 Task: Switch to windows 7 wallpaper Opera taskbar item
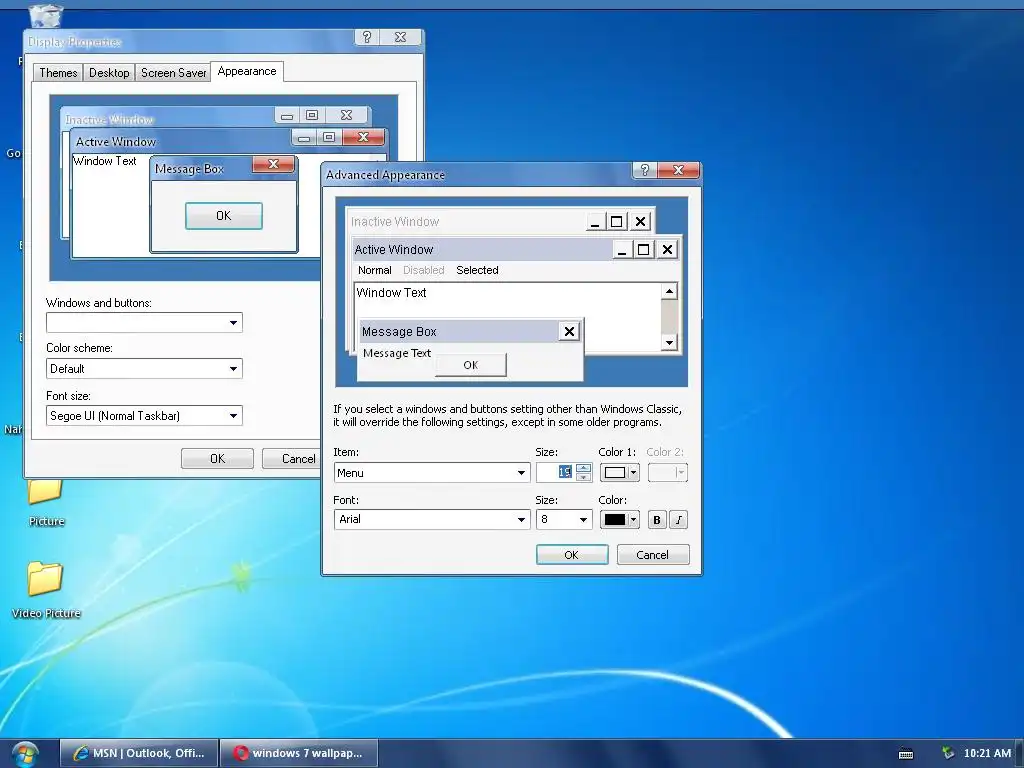(299, 753)
